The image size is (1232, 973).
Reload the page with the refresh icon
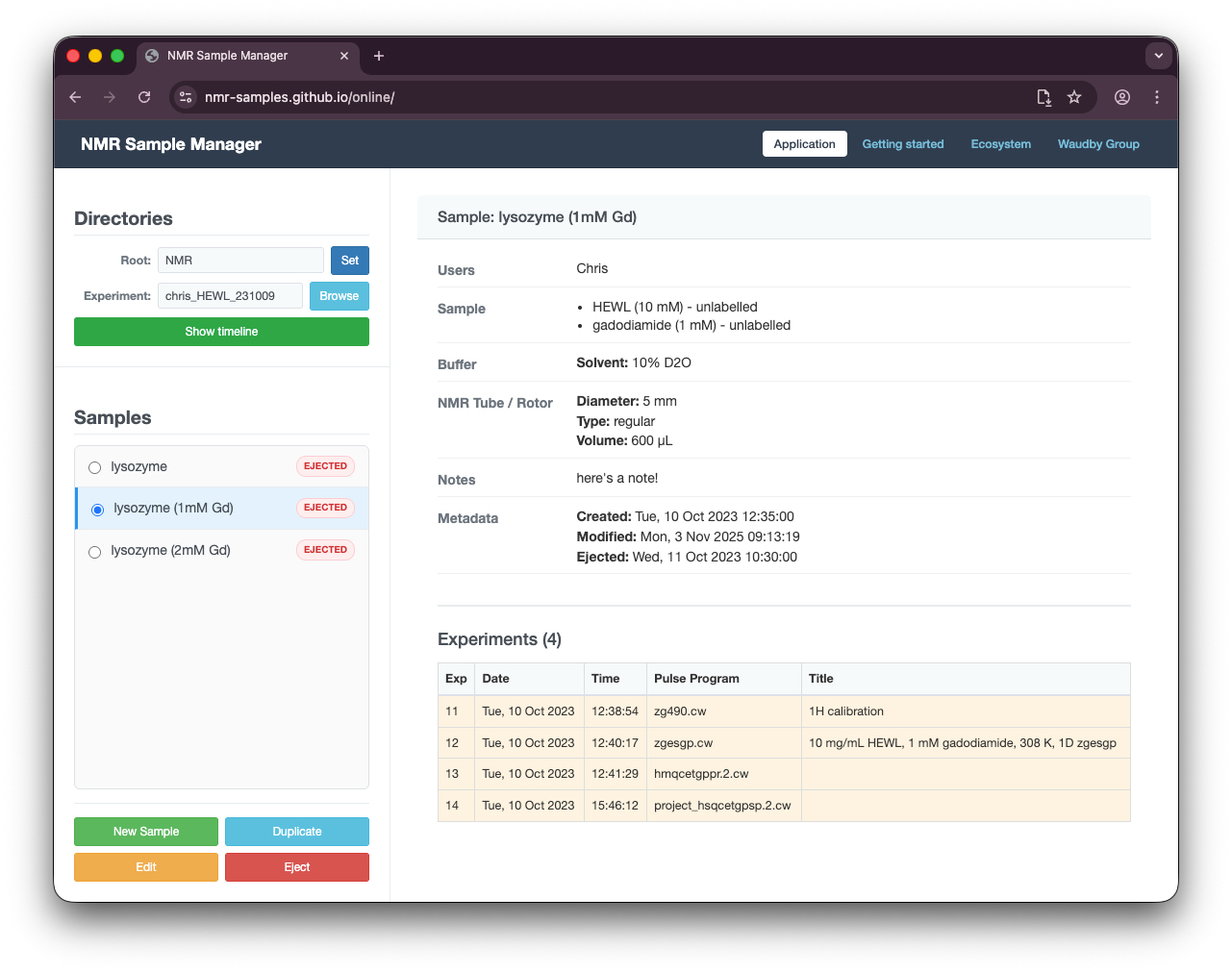coord(144,97)
